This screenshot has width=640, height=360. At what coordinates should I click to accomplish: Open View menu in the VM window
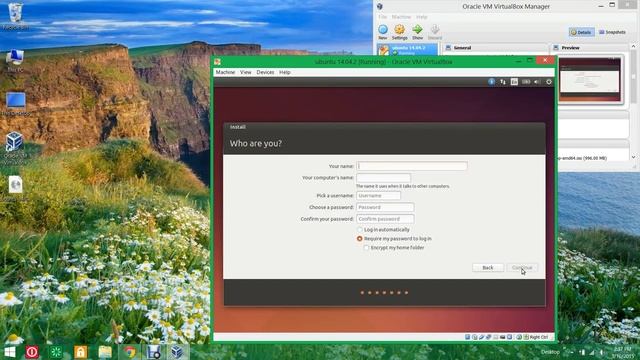246,72
